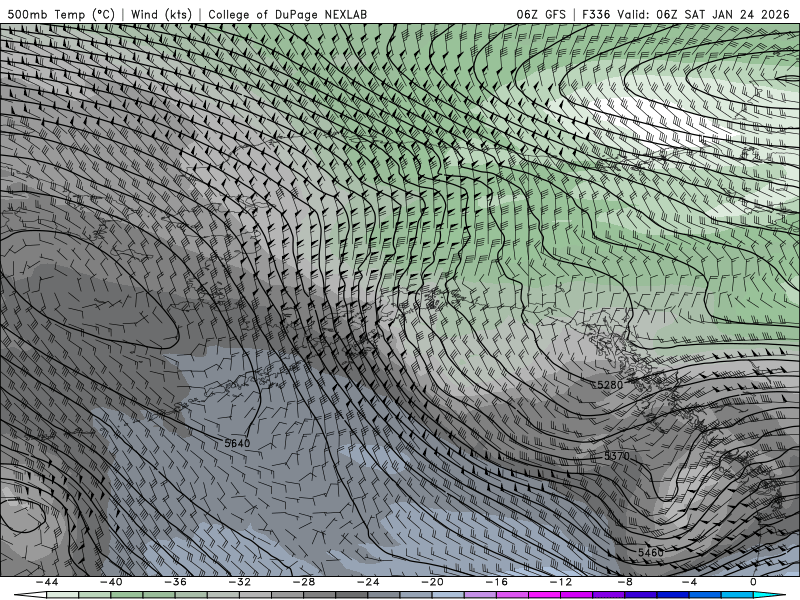The height and width of the screenshot is (600, 800).
Task: Click the lavender swatch just left of -16
Action: [x=481, y=595]
